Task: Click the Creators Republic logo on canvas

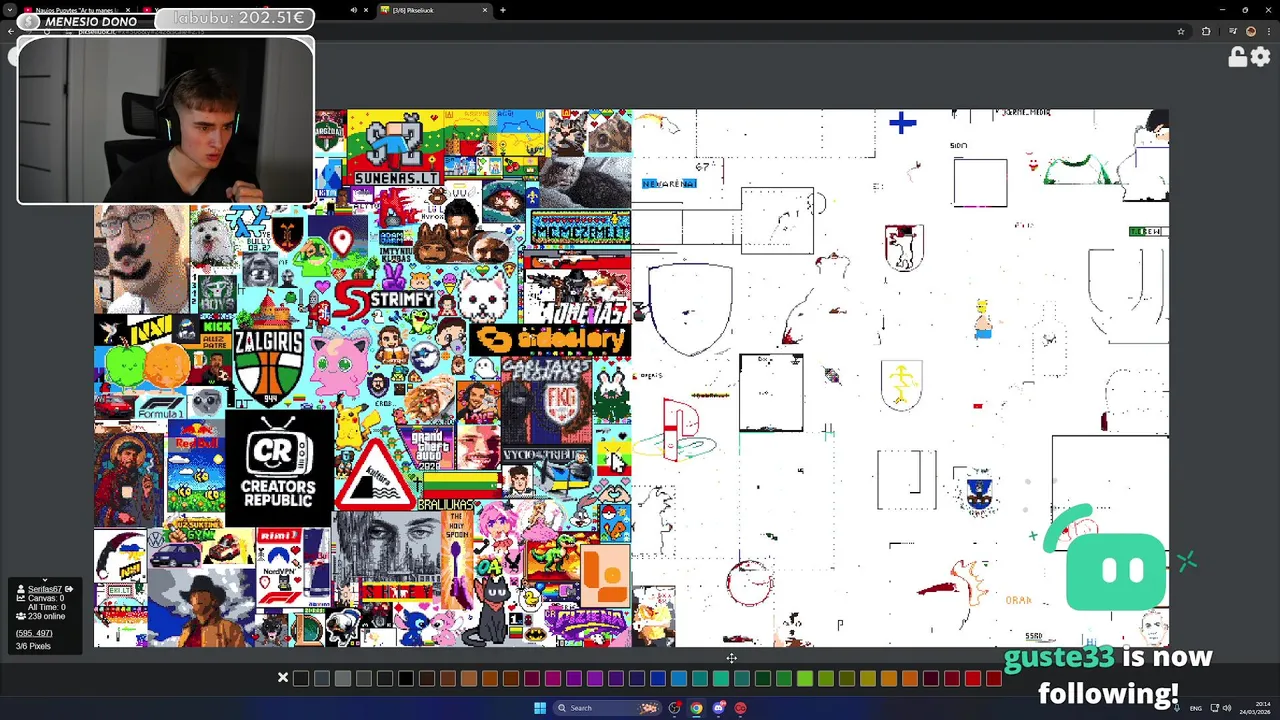Action: click(279, 468)
